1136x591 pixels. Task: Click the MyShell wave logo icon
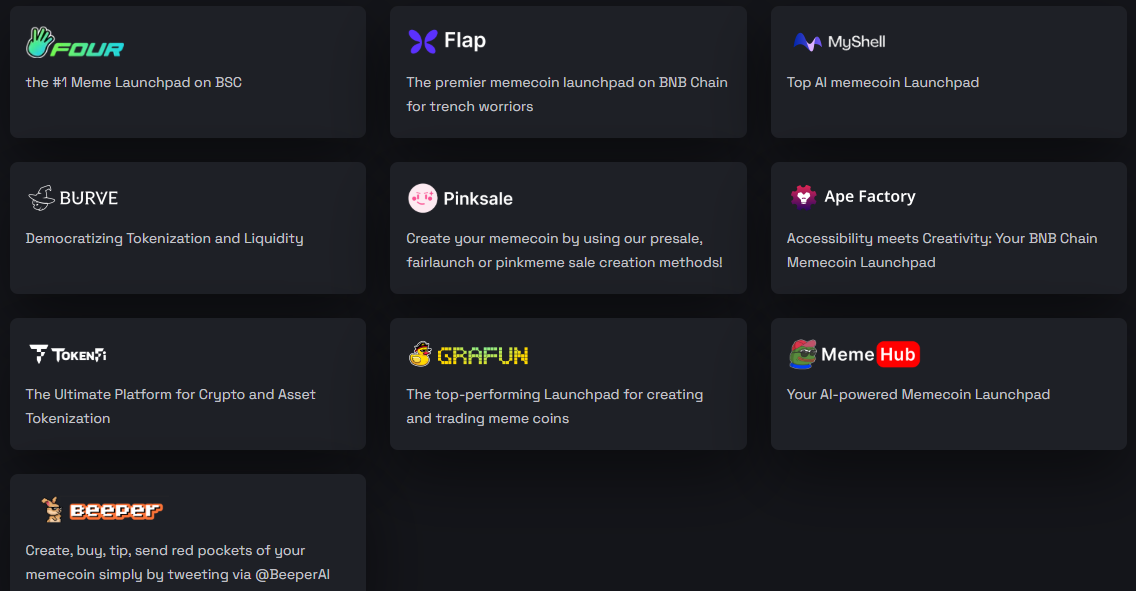tap(807, 42)
